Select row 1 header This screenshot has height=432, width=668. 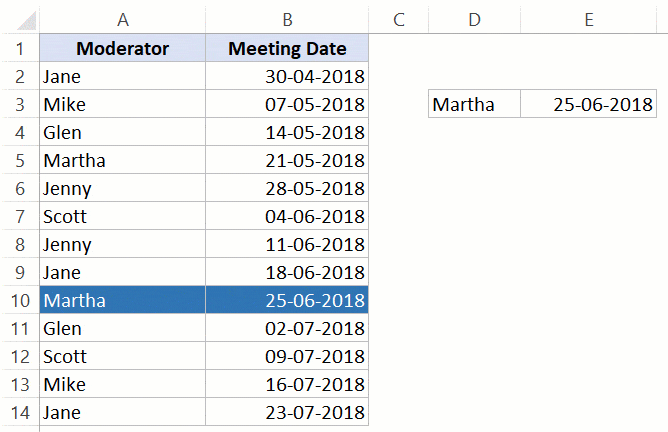tap(20, 48)
